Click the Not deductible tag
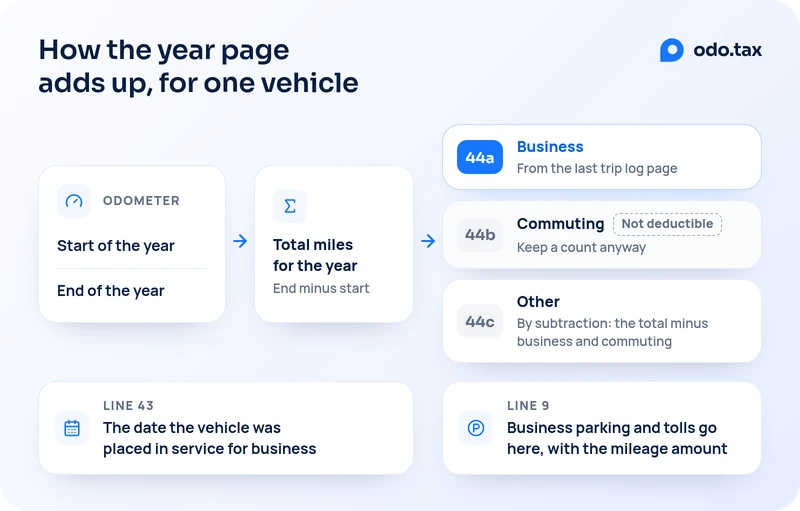This screenshot has height=511, width=800. click(x=667, y=224)
